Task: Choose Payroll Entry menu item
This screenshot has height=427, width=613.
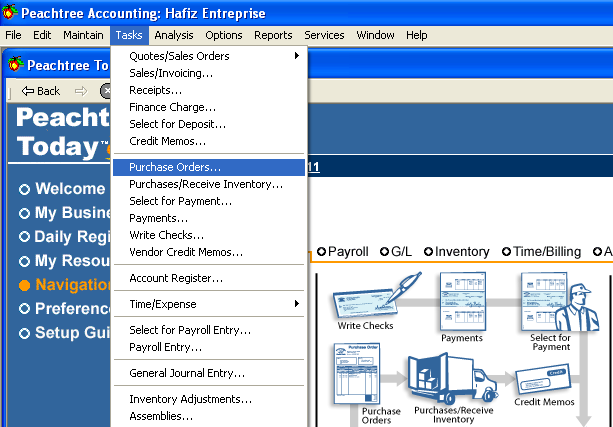Action: [x=209, y=347]
